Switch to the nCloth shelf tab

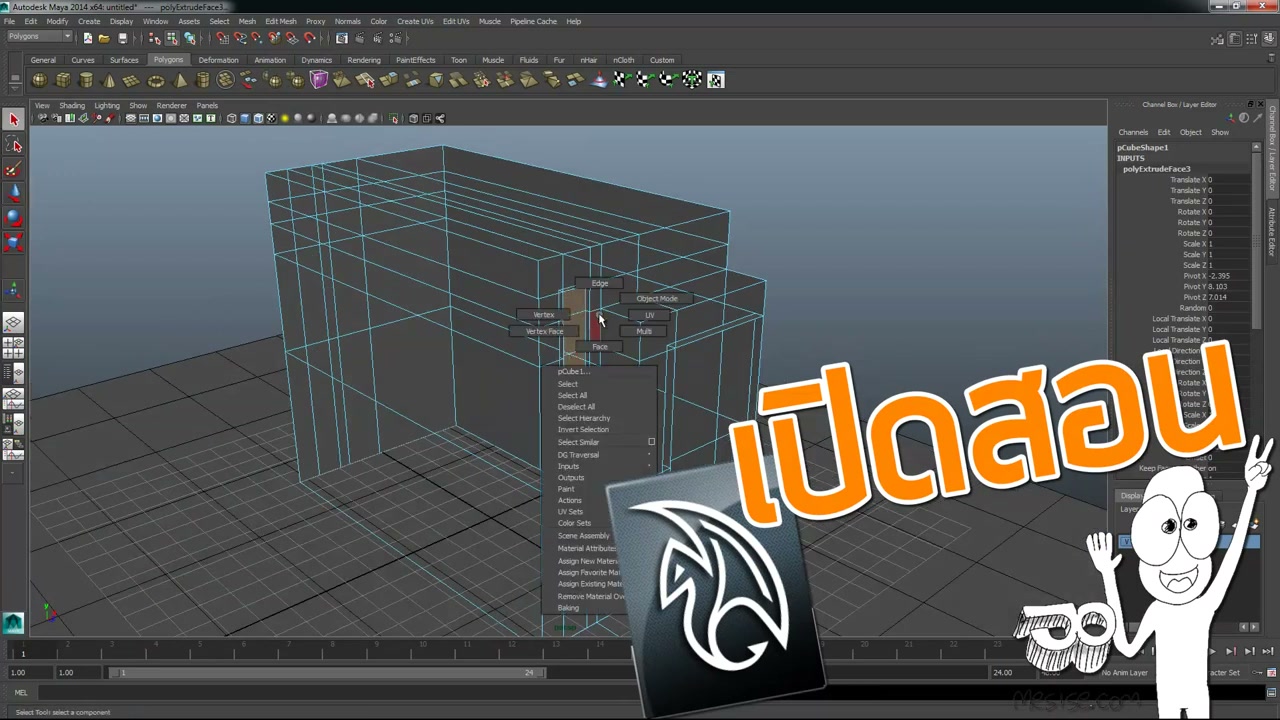coord(623,60)
